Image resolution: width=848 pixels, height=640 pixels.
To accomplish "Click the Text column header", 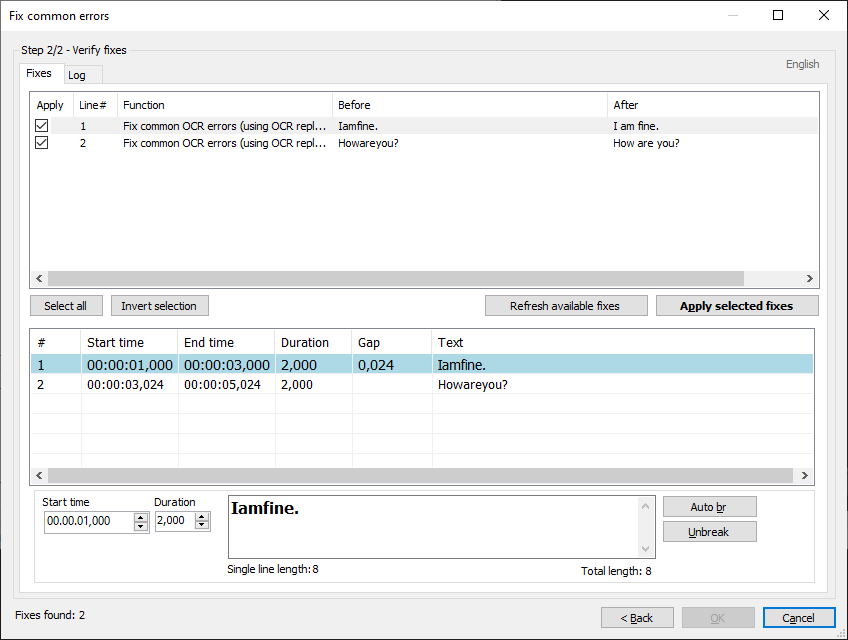I will coord(622,342).
